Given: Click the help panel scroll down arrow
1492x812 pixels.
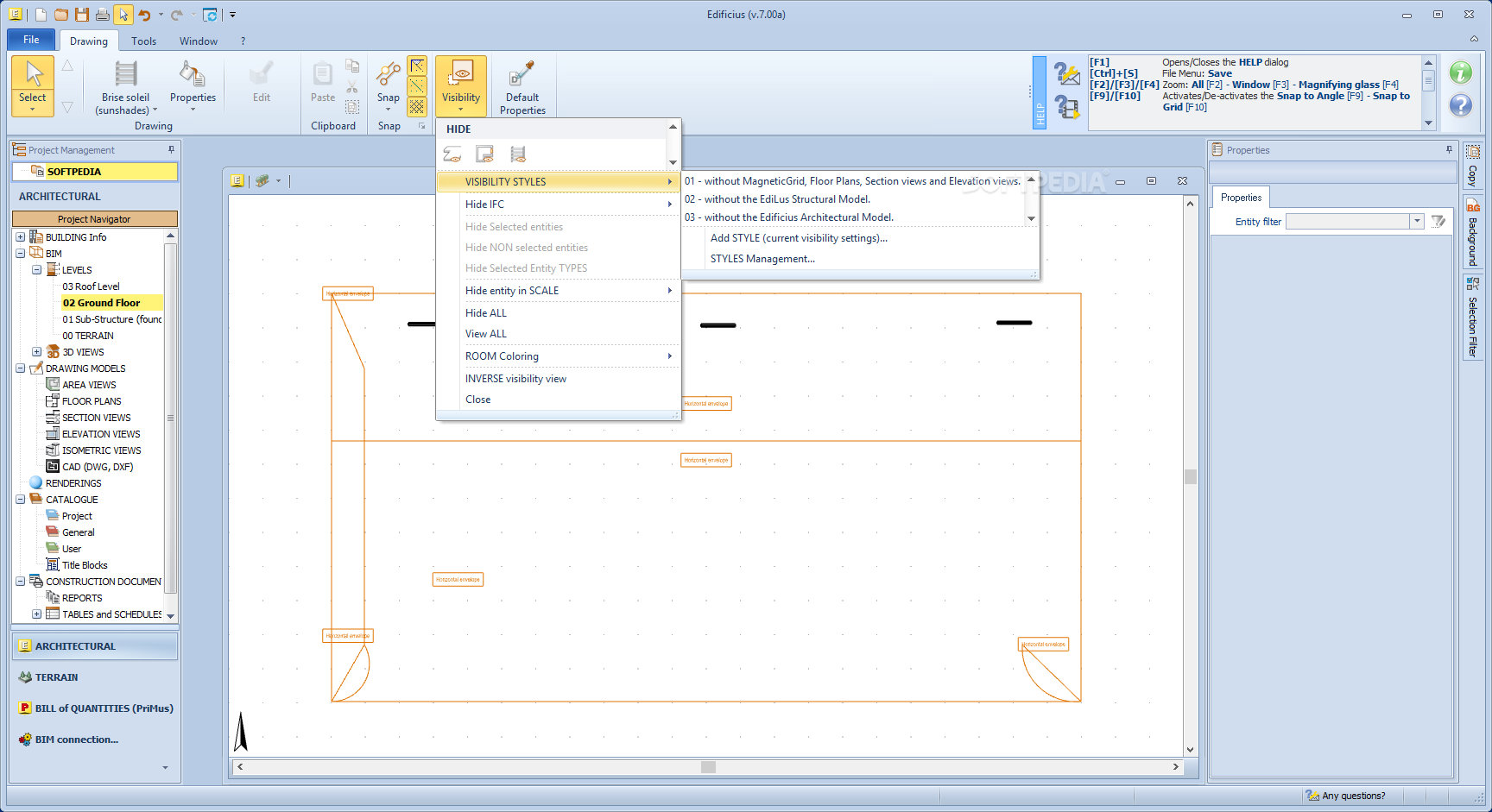Looking at the screenshot, I should [x=1428, y=123].
